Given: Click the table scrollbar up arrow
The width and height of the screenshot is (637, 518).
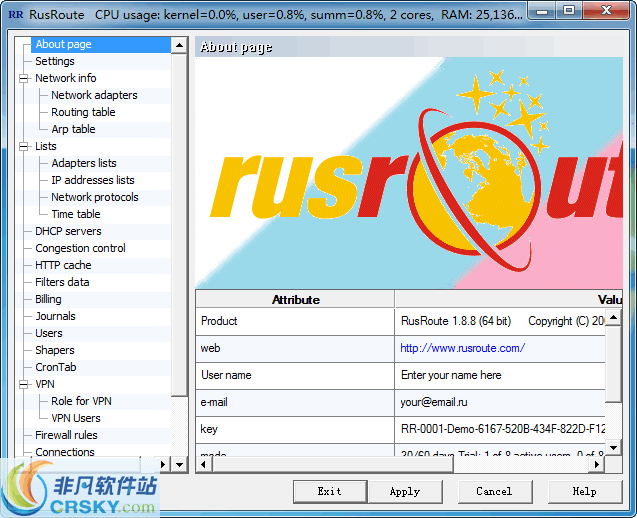Looking at the screenshot, I should tap(613, 317).
